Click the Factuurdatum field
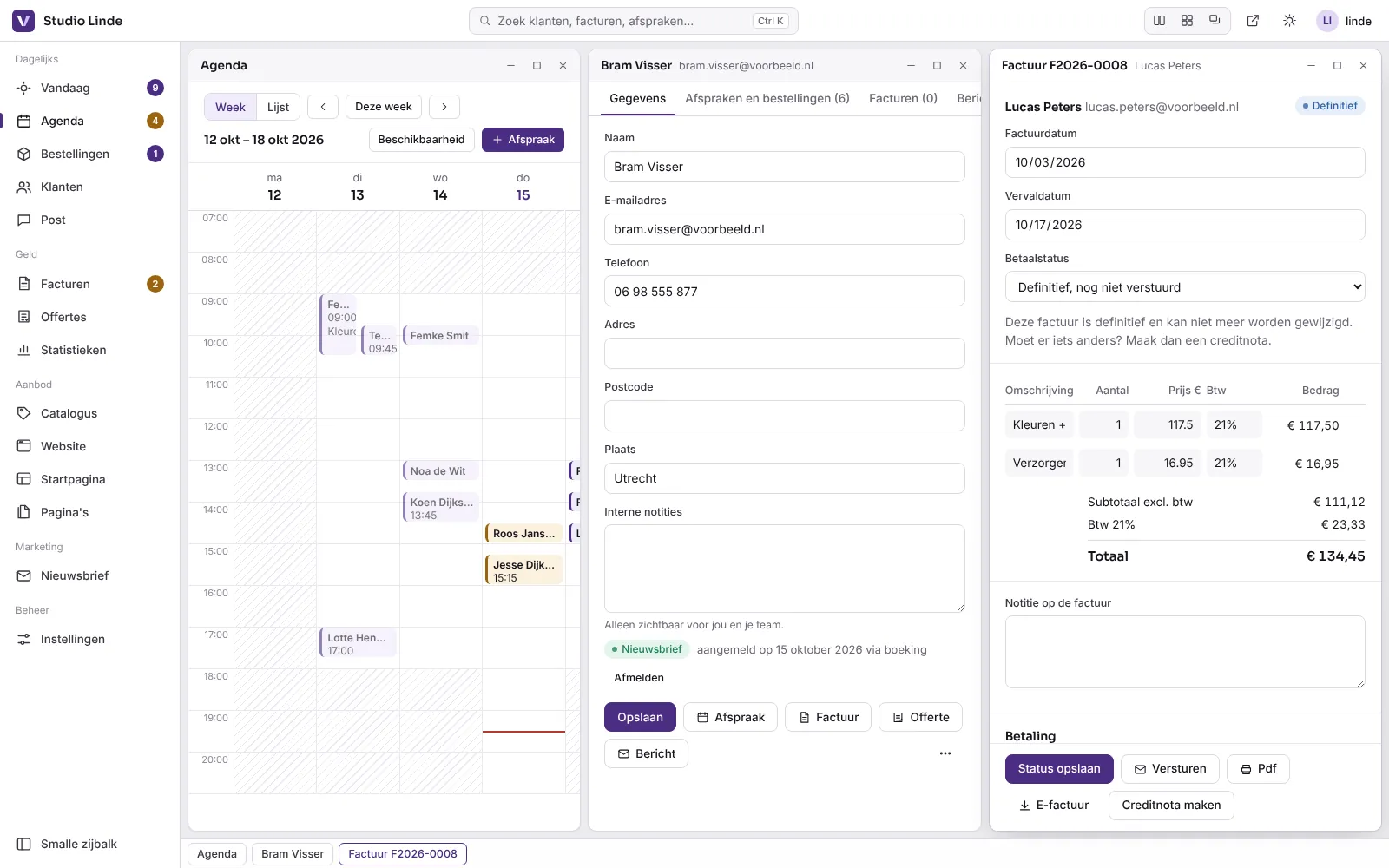The image size is (1389, 868). (x=1185, y=162)
